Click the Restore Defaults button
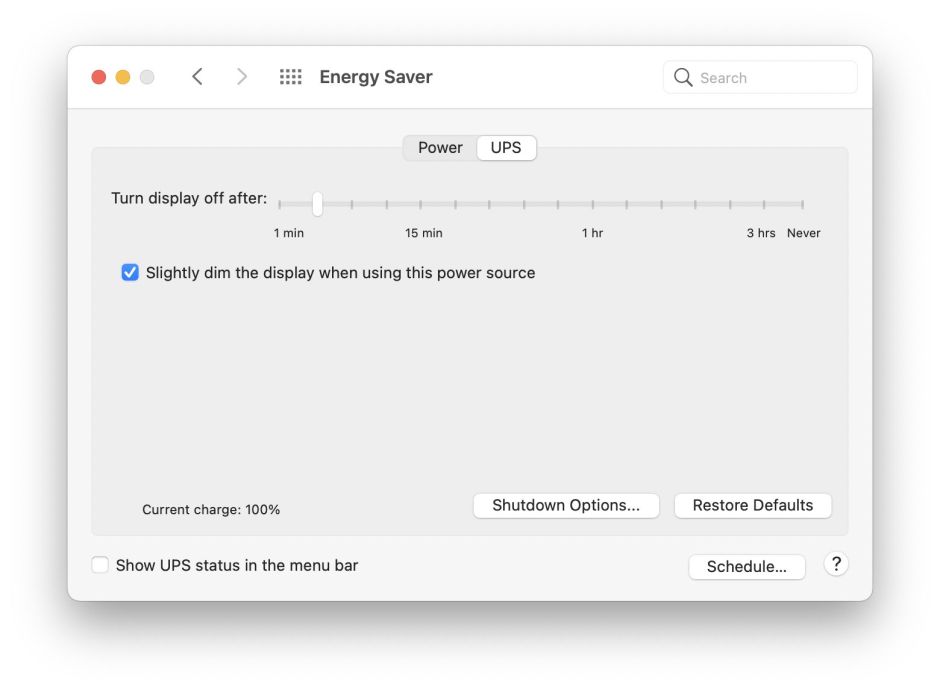This screenshot has height=690, width=940. point(753,506)
